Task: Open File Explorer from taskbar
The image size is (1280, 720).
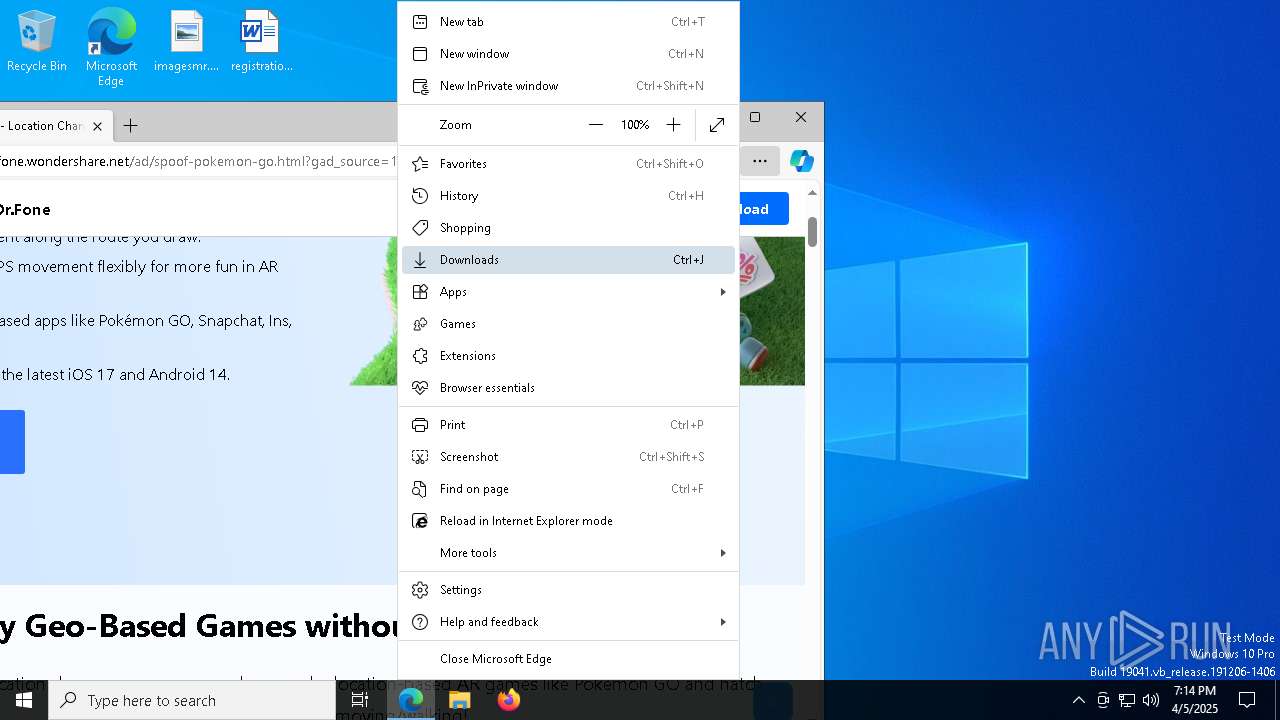Action: [x=459, y=700]
